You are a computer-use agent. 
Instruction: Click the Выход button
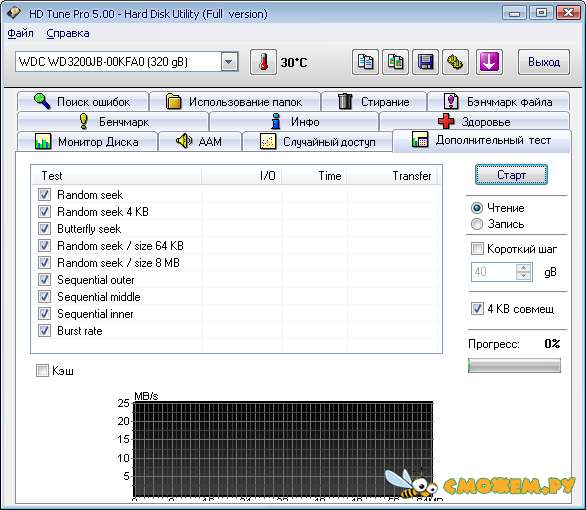coord(544,62)
